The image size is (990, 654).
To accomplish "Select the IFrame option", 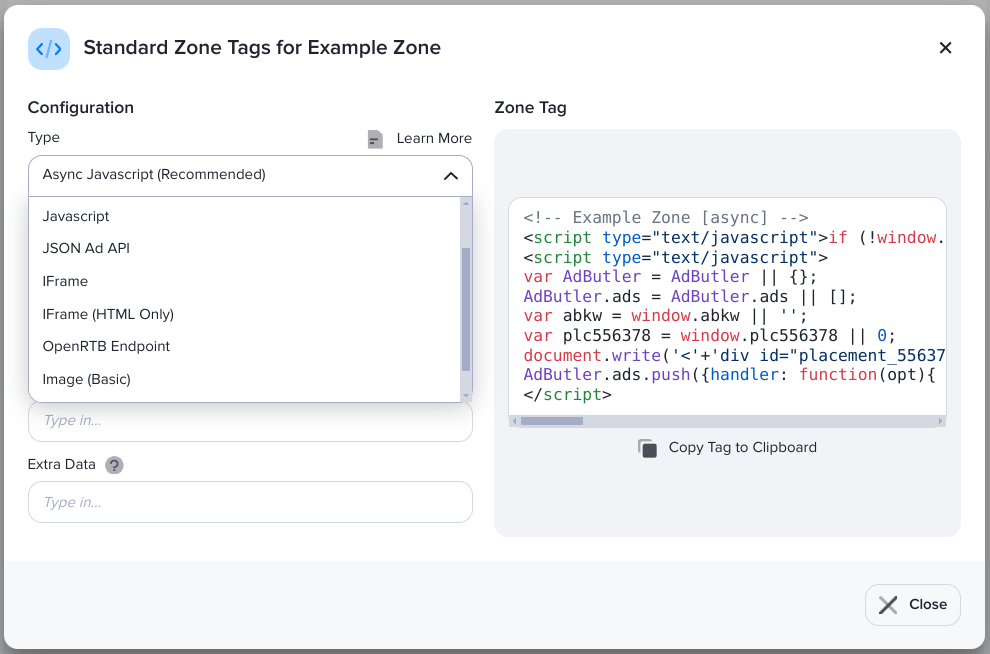I will point(244,282).
